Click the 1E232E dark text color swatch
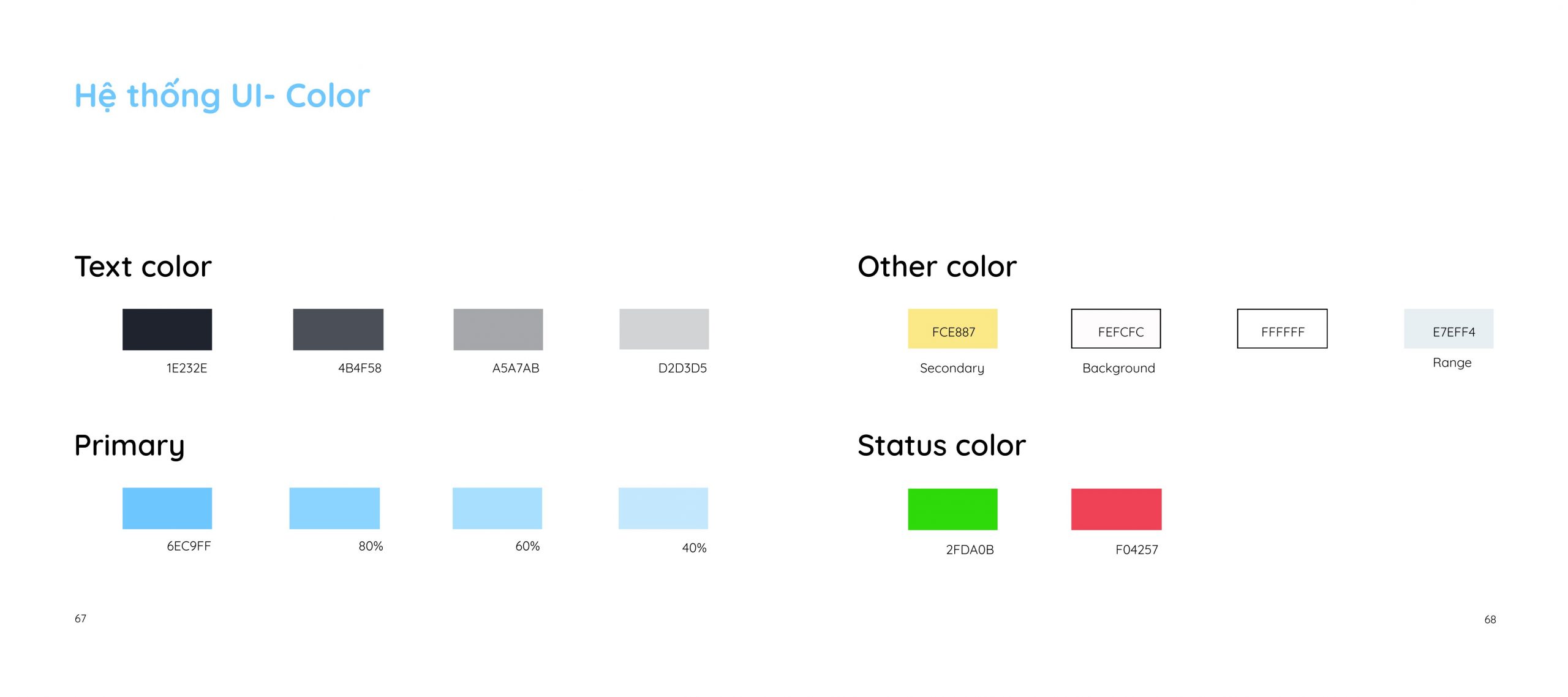 (167, 330)
